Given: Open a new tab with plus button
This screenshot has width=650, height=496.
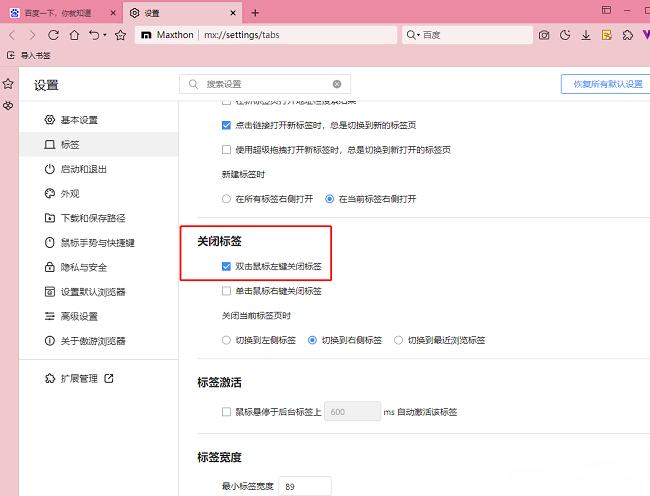Looking at the screenshot, I should (255, 13).
